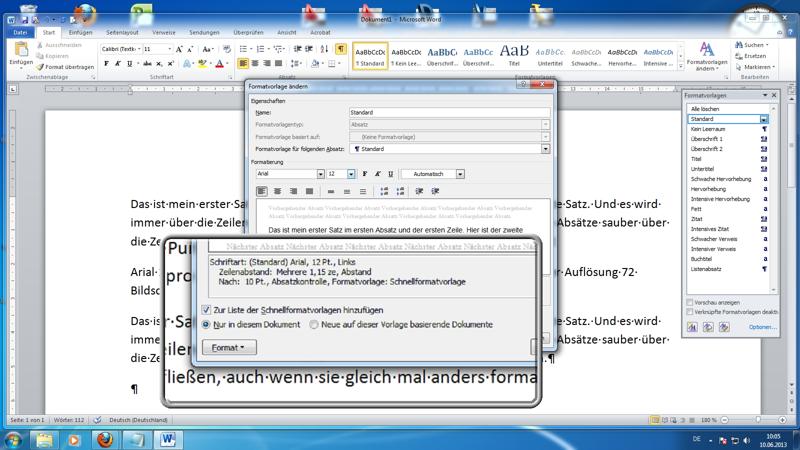Apply strikethrough from the ribbon
This screenshot has height=450, width=800.
tap(147, 64)
